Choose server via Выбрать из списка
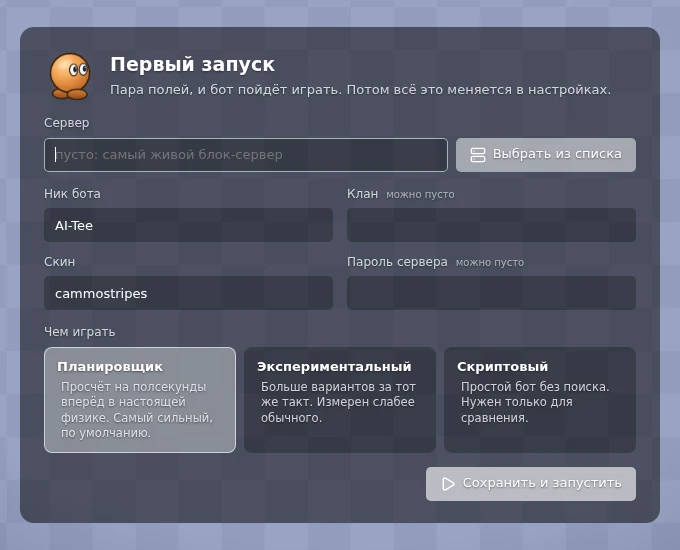The height and width of the screenshot is (550, 680). (546, 155)
